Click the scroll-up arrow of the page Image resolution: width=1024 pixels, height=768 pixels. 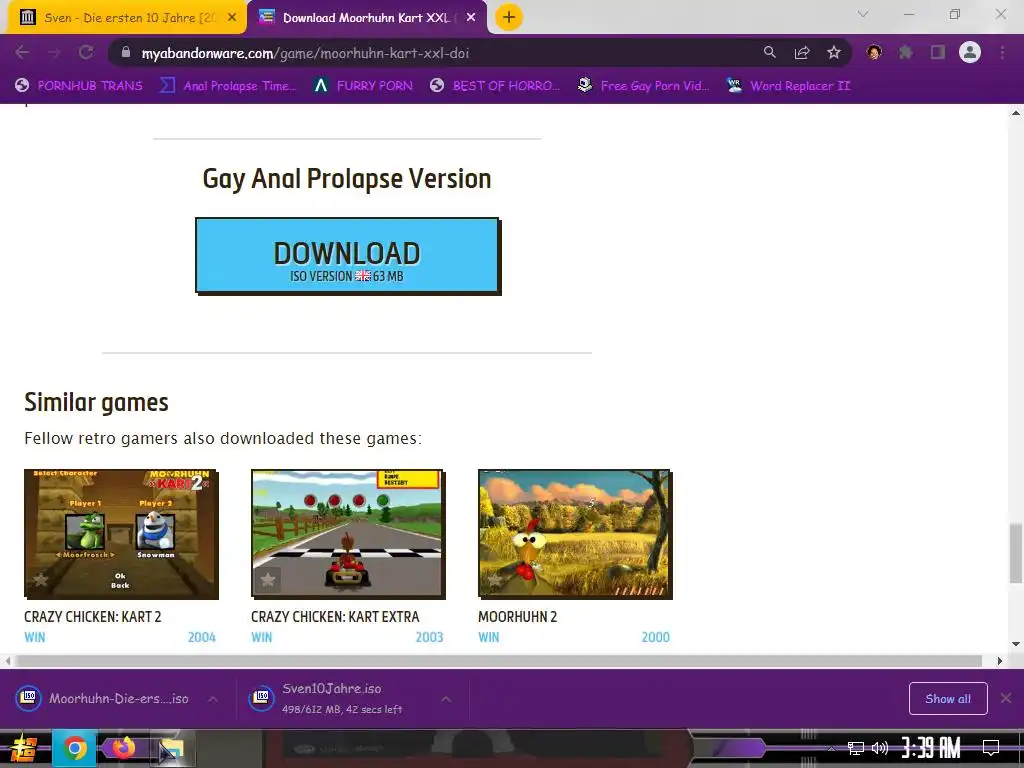click(x=1016, y=113)
